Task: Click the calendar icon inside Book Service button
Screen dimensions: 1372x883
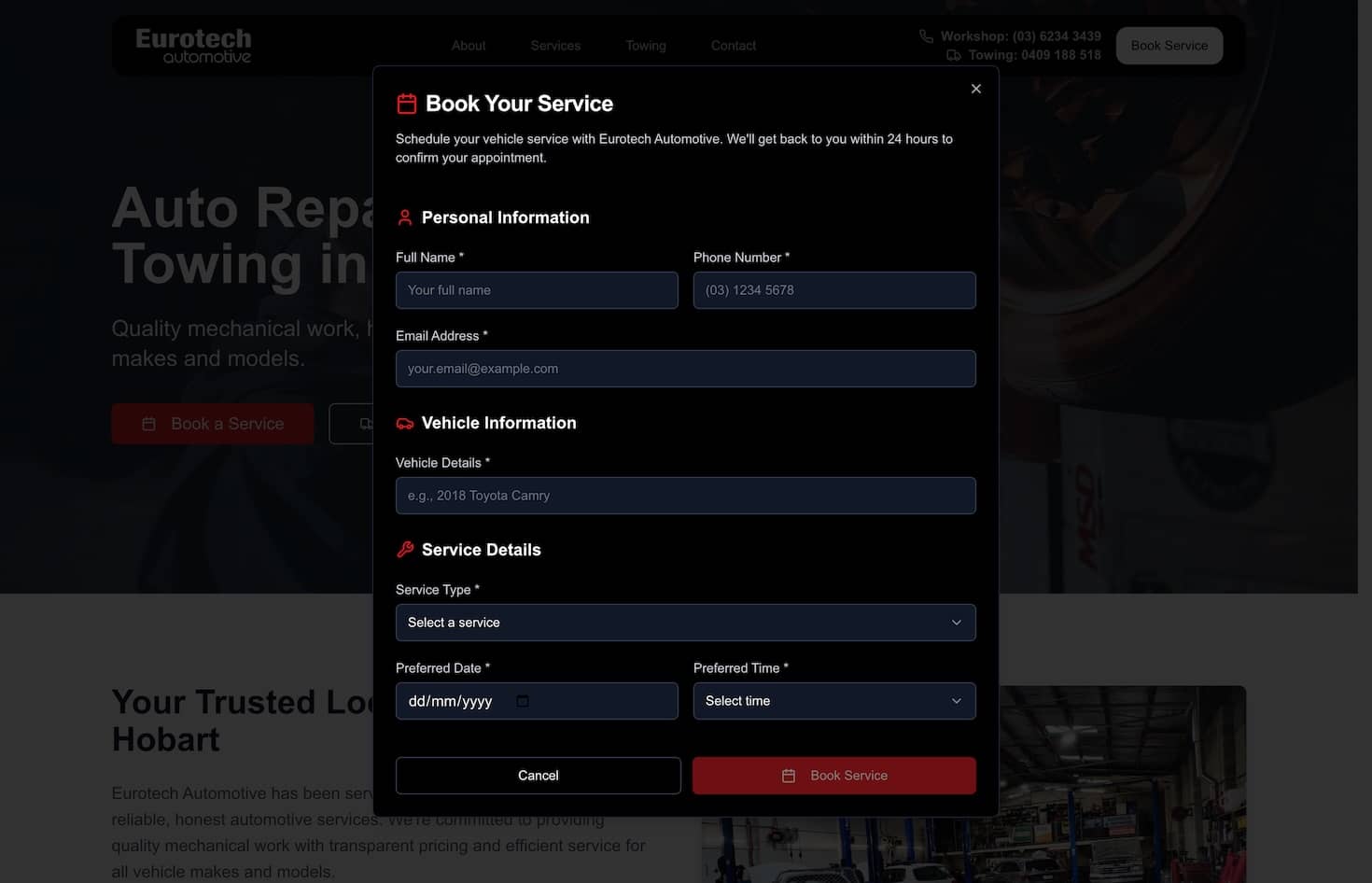Action: coord(790,776)
